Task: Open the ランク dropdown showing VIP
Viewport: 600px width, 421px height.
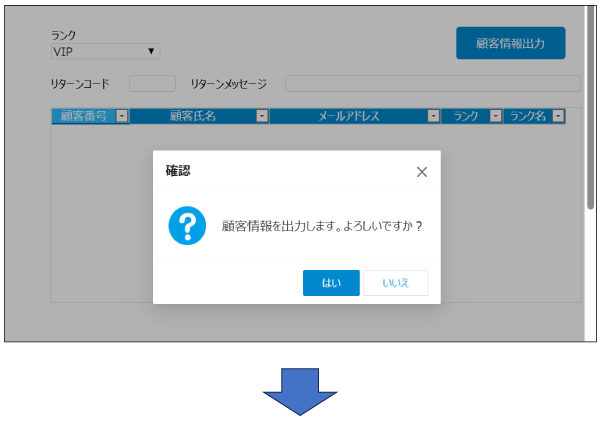Action: [x=106, y=51]
